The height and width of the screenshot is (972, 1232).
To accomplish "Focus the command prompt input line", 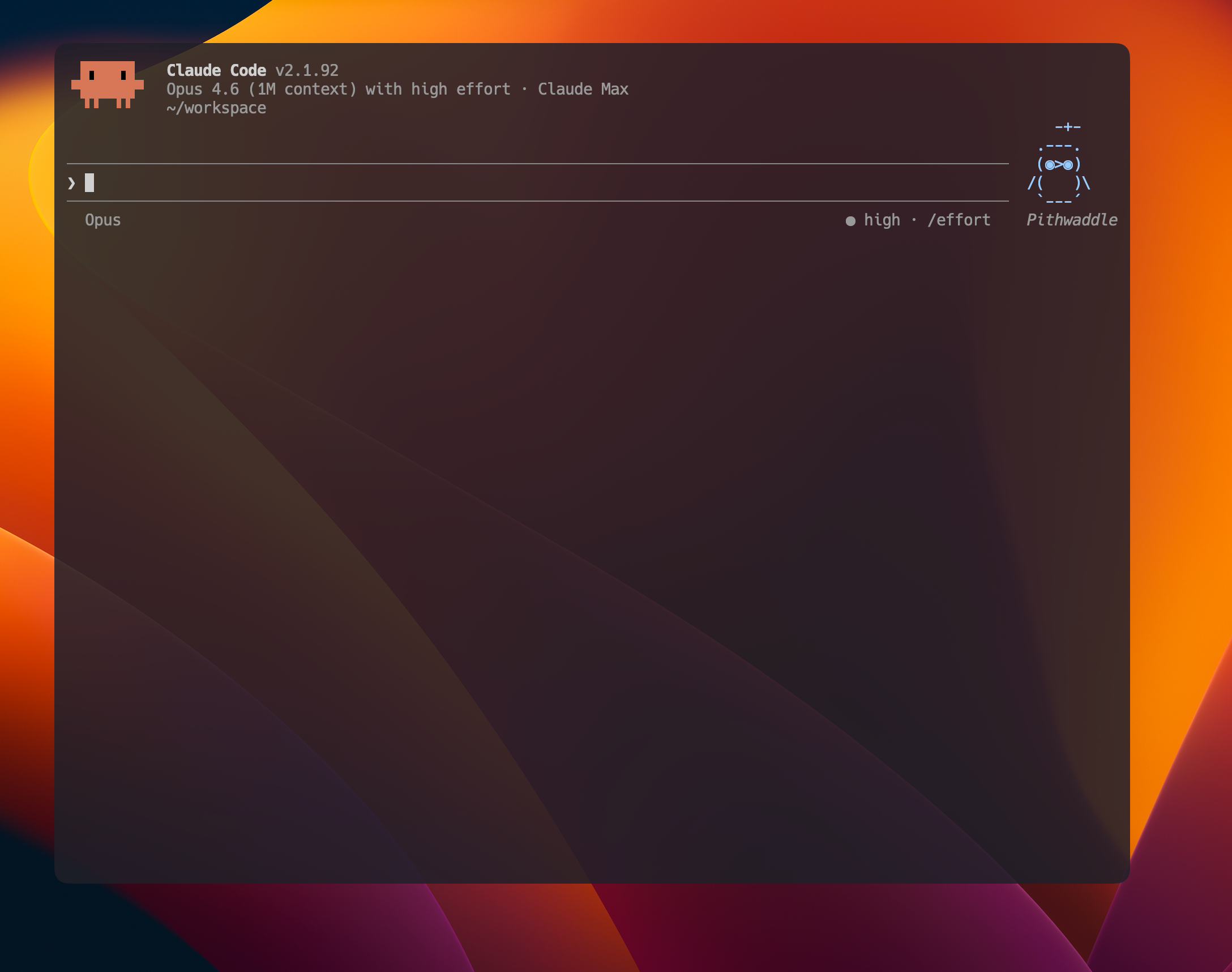I will [537, 183].
